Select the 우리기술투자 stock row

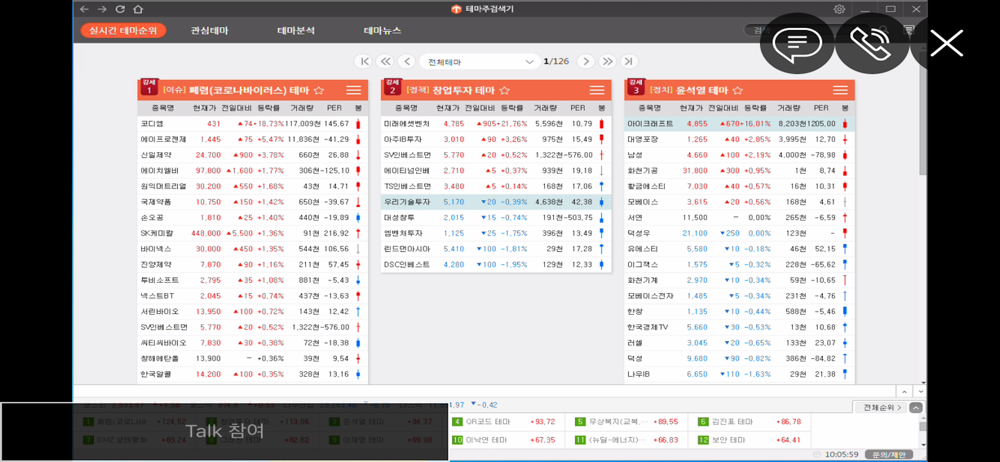[496, 202]
